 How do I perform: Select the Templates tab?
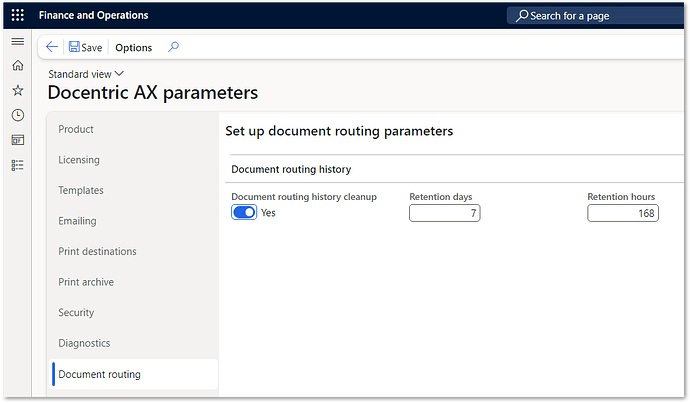(132, 191)
